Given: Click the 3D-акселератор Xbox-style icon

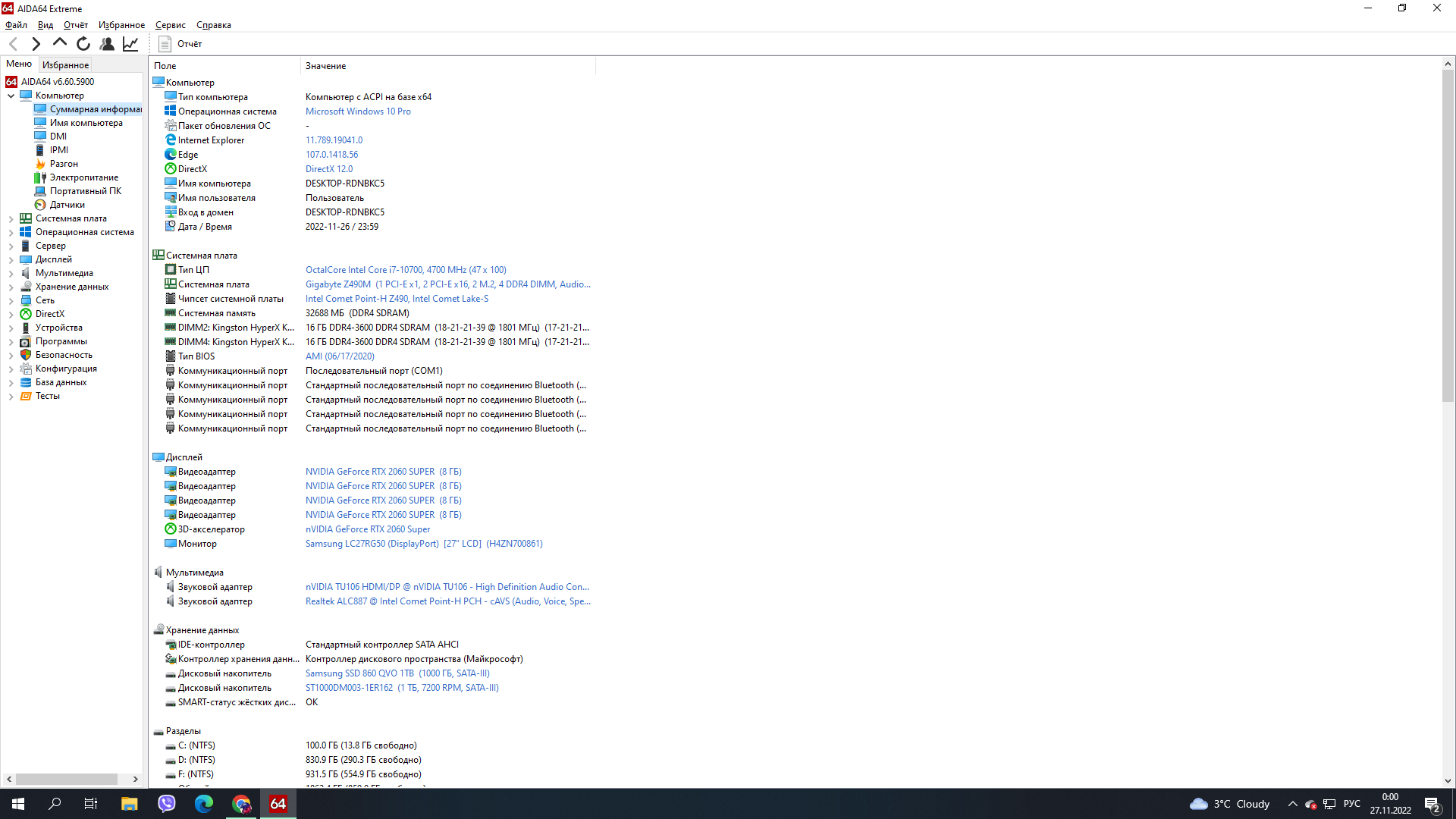Looking at the screenshot, I should point(171,529).
